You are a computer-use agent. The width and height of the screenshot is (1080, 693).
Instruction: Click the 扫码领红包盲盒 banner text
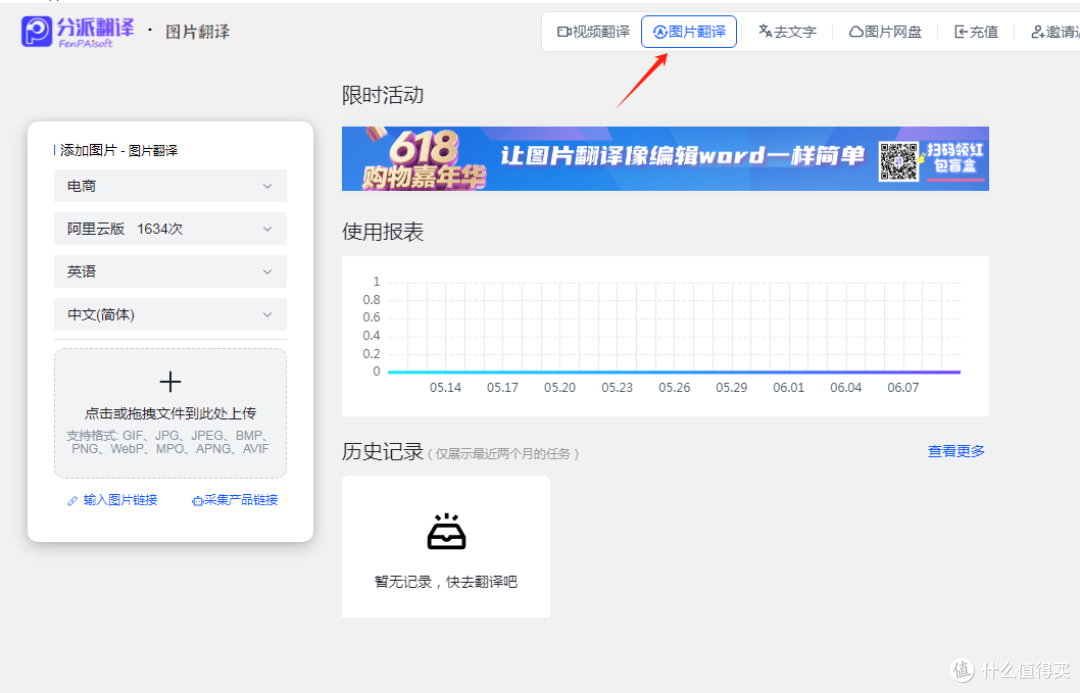click(x=955, y=158)
